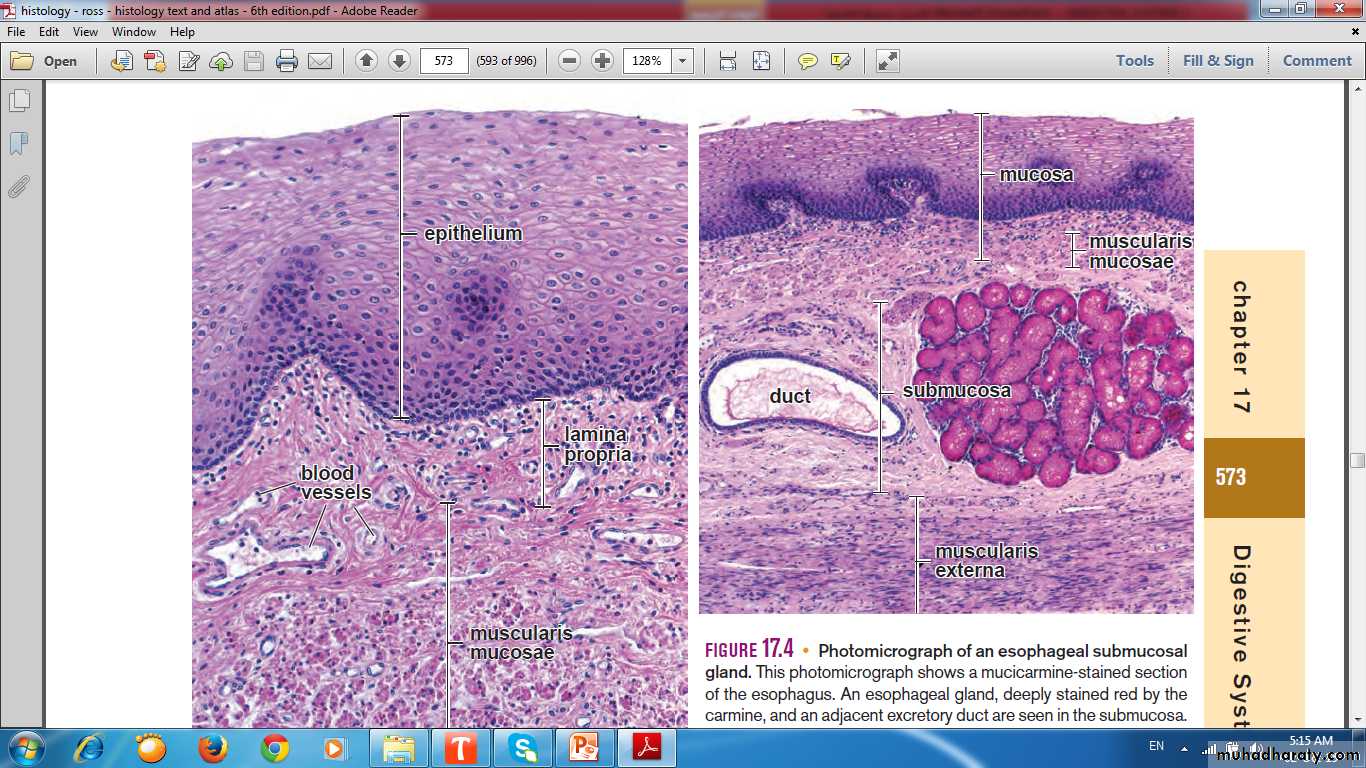Click the Open file button

45,61
